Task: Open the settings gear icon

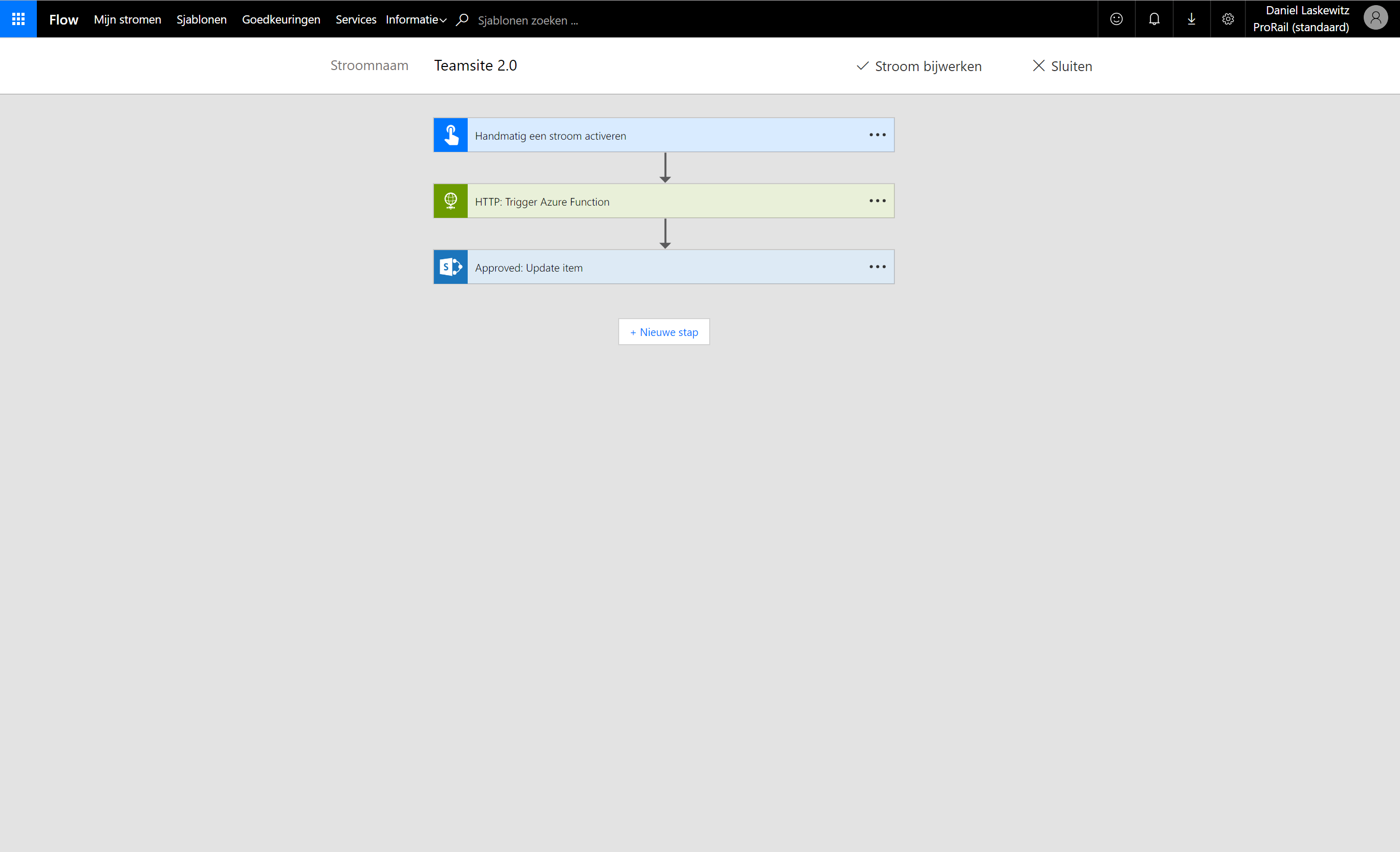Action: tap(1227, 19)
